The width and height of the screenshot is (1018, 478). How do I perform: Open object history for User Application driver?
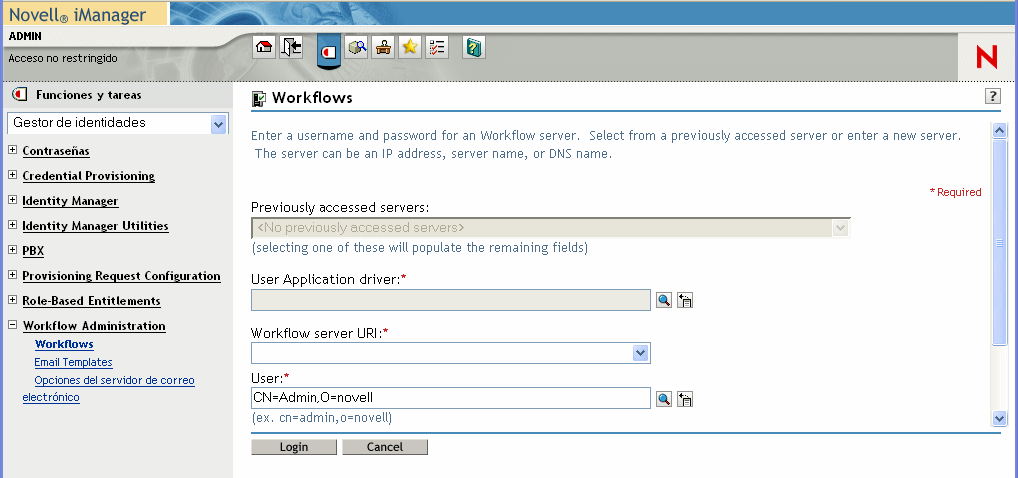pos(685,300)
